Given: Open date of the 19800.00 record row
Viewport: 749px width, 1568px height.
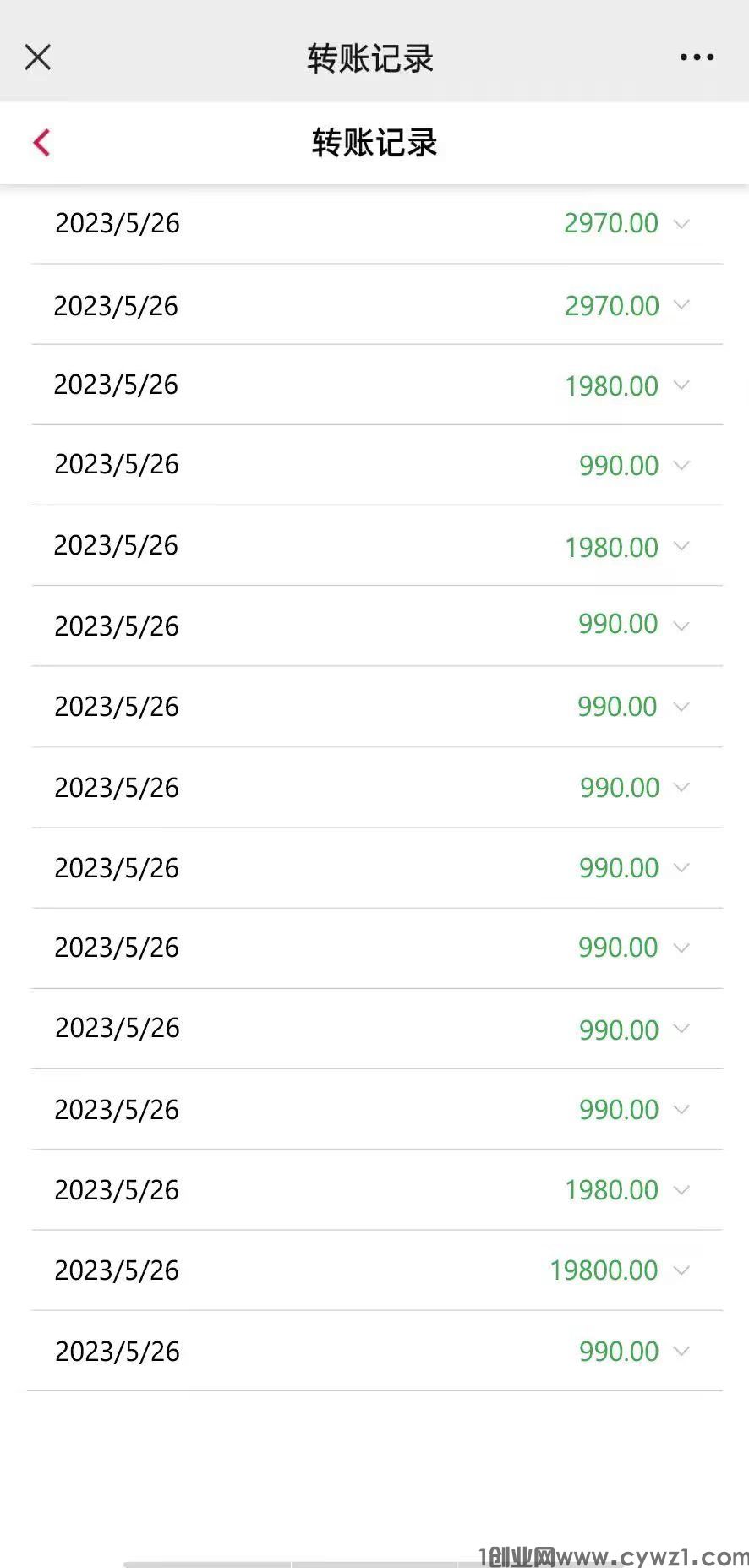Looking at the screenshot, I should (117, 1270).
